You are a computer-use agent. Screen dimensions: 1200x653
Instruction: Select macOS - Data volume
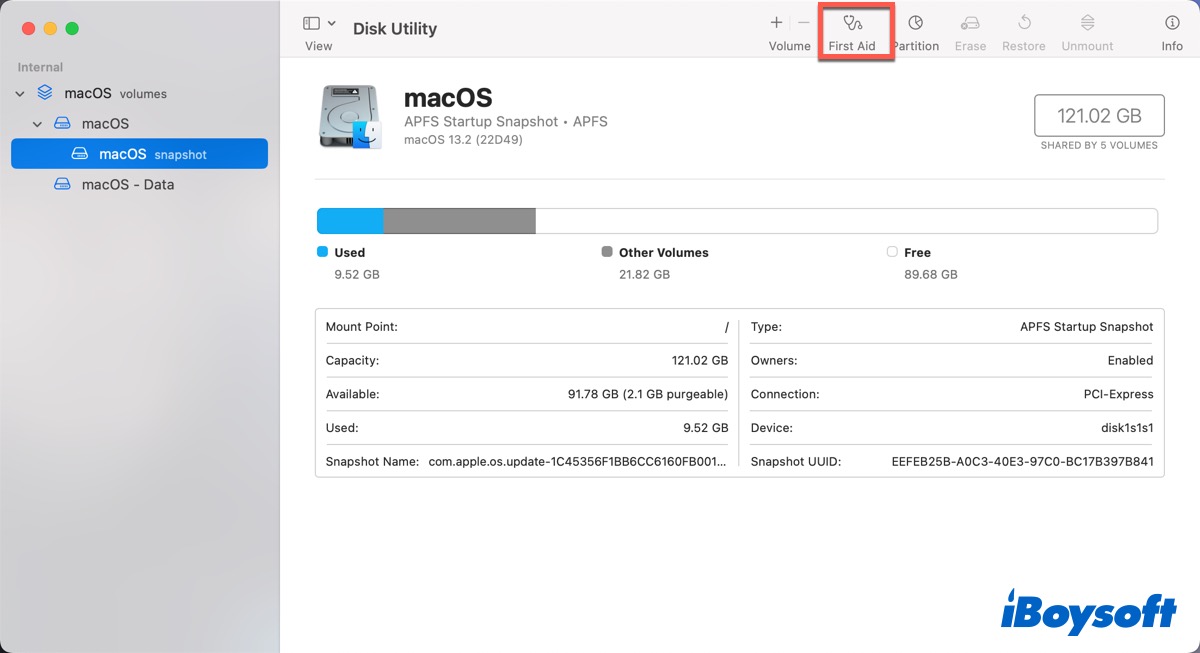[127, 184]
